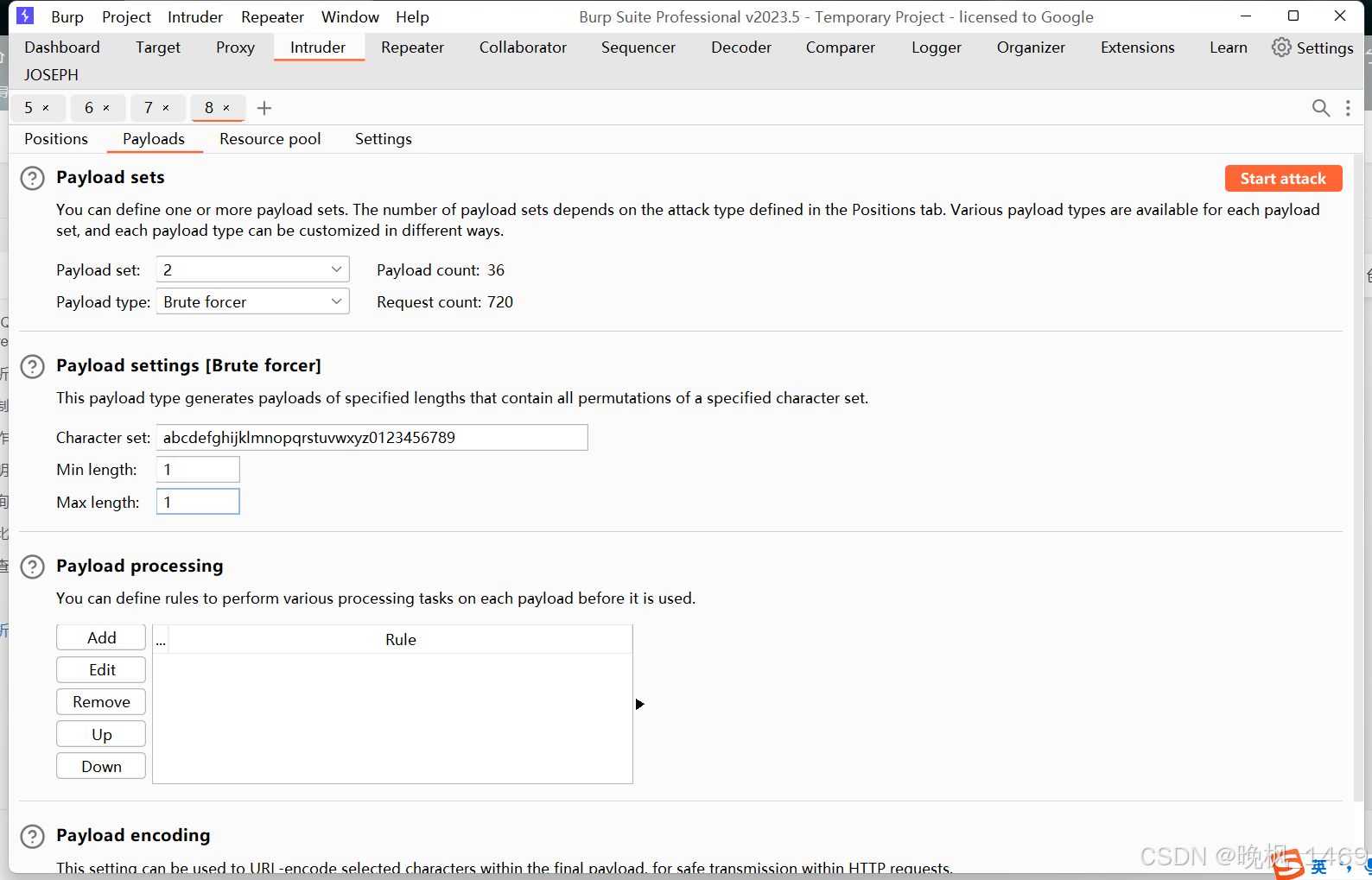Open help for Payload sets
This screenshot has width=1372, height=880.
pyautogui.click(x=32, y=178)
